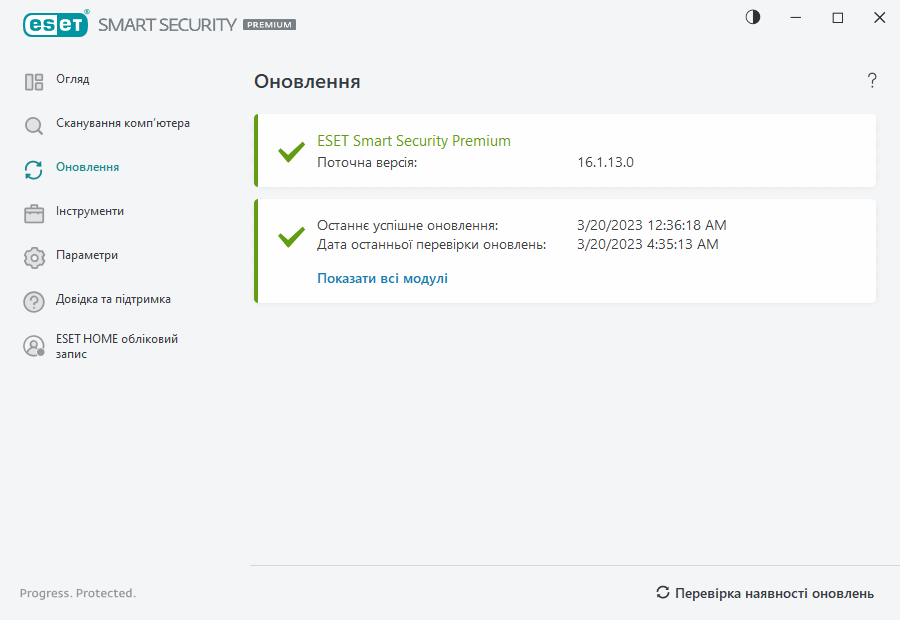Select Сканування комп'ютера in sidebar
The image size is (900, 620).
coord(123,123)
